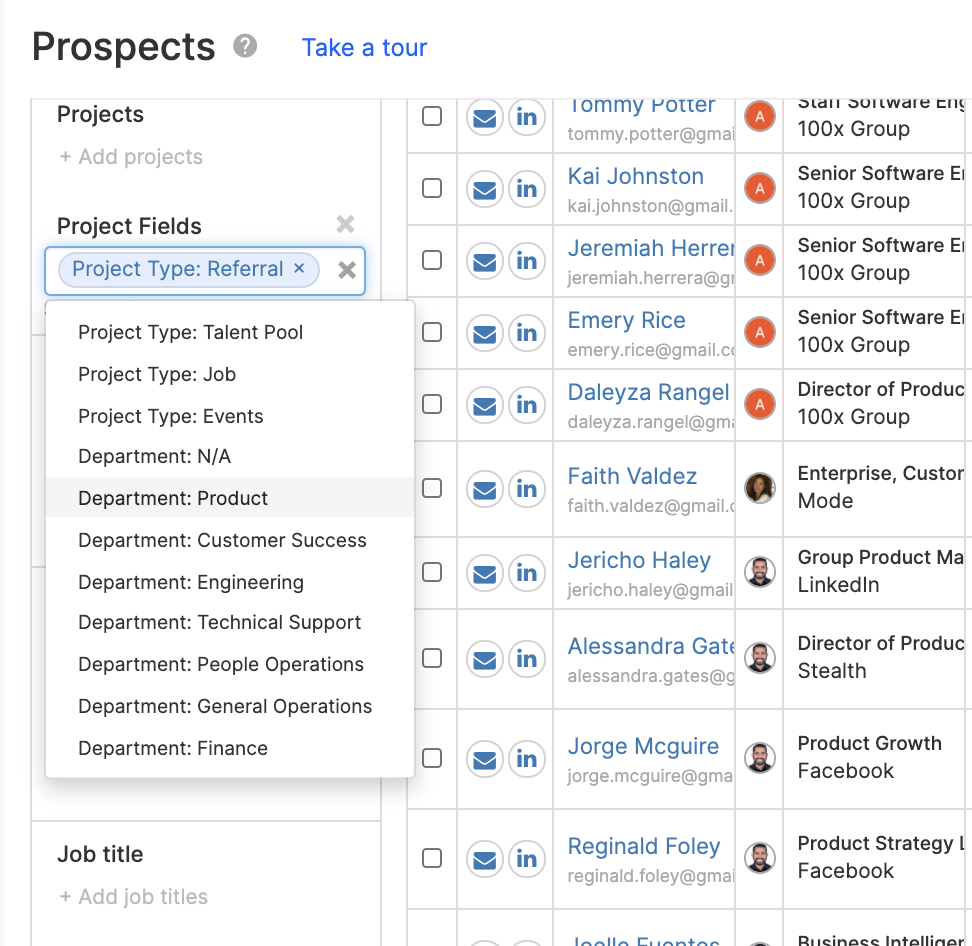Click the email icon for Faith Valdez

[x=484, y=489]
